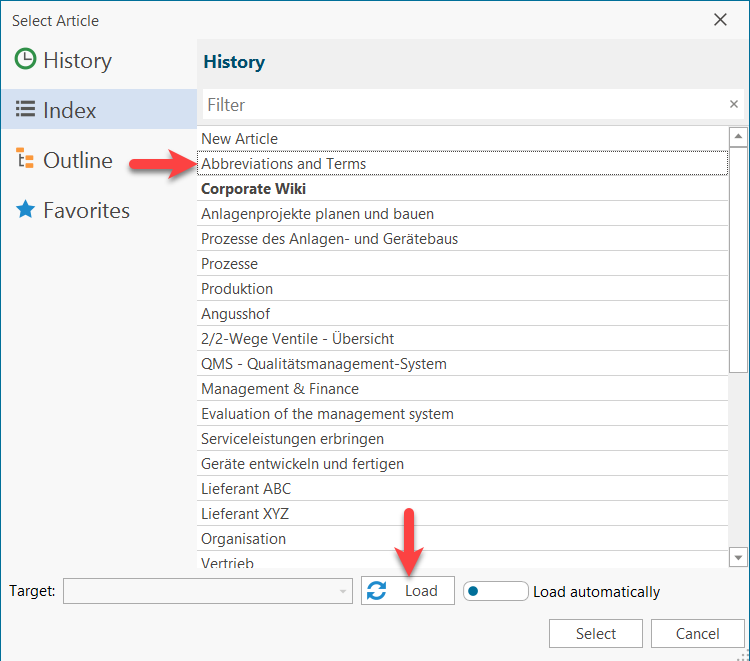Click the Favorites star icon

click(x=25, y=210)
